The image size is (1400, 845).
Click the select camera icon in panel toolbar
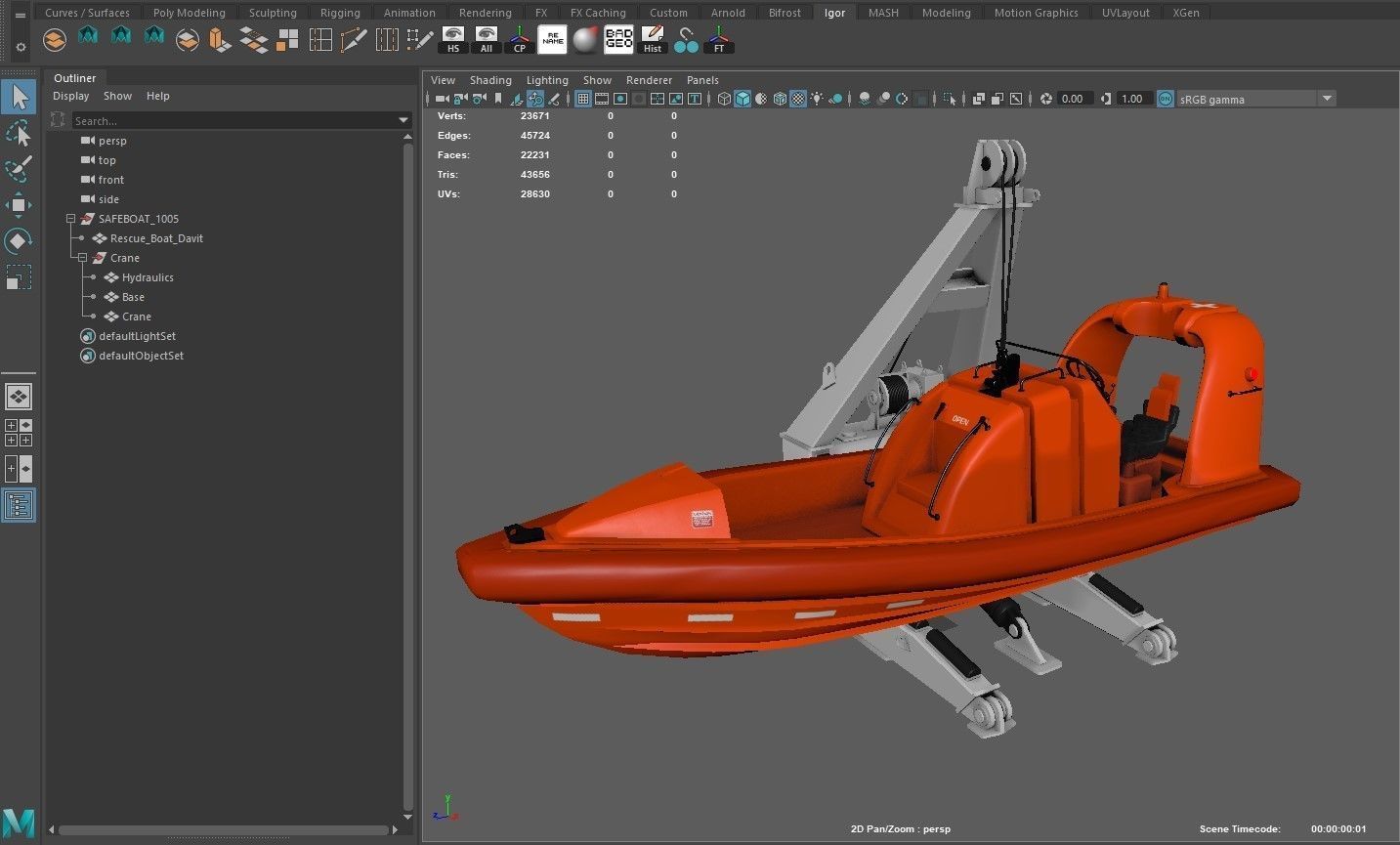[x=442, y=99]
